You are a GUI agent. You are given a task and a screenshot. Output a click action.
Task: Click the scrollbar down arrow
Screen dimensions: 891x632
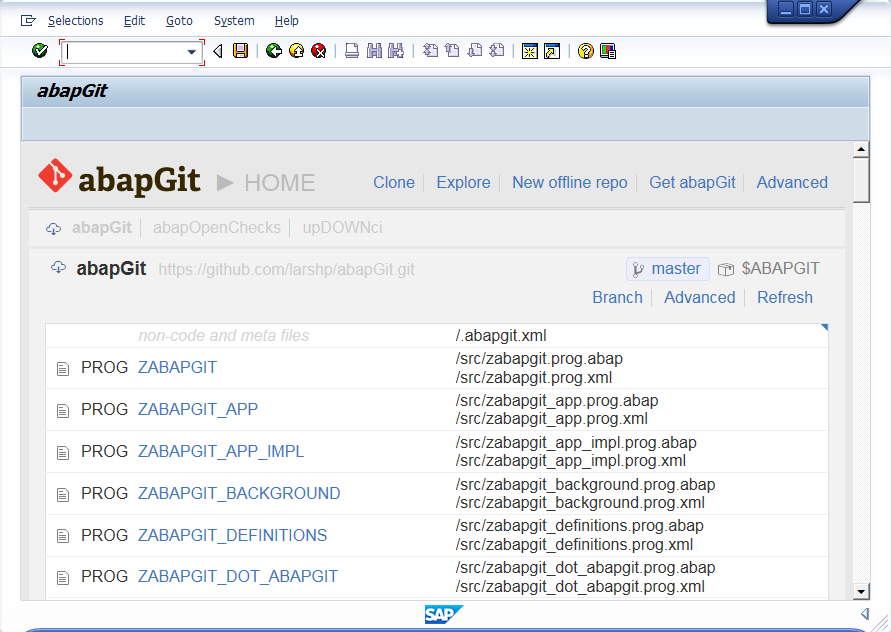pyautogui.click(x=861, y=592)
